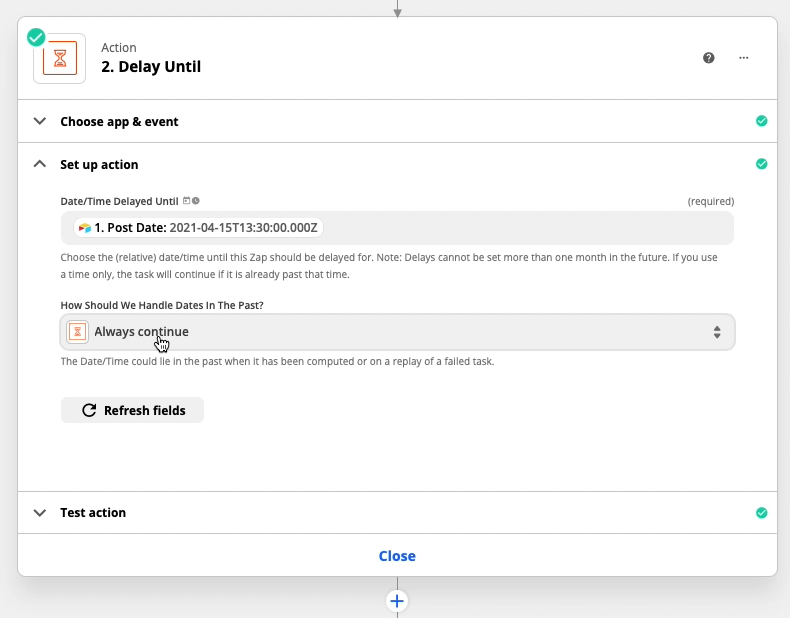
Task: Open the Always continue dropdown
Action: coord(398,332)
